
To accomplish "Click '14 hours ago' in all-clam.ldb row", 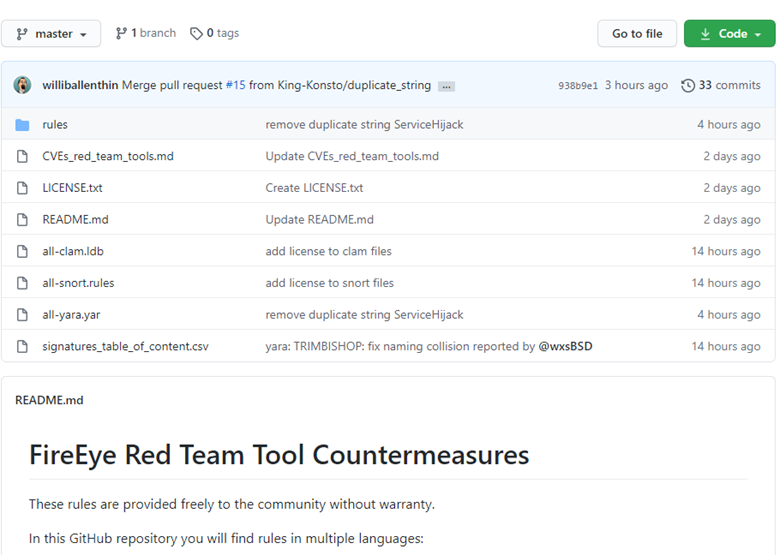I will 726,251.
